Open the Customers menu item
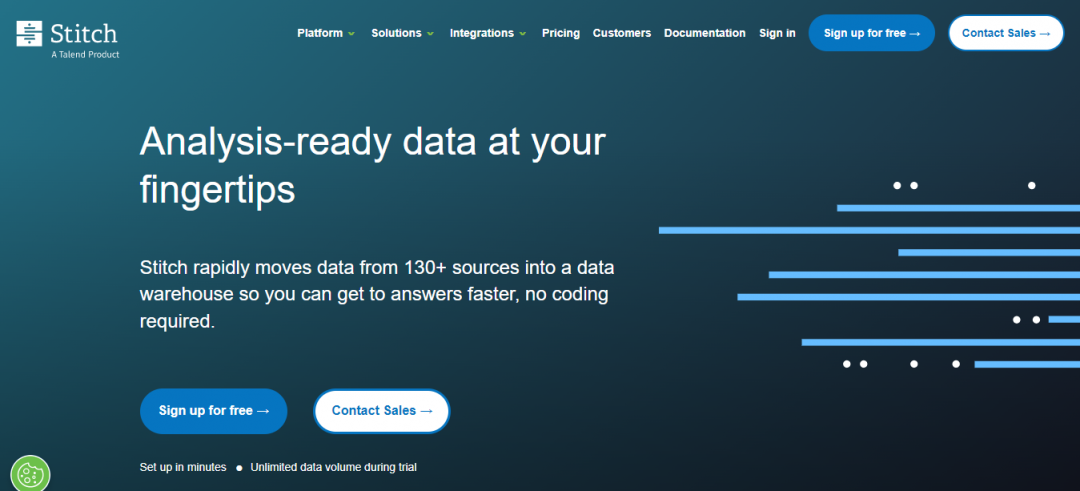1080x491 pixels. click(621, 33)
